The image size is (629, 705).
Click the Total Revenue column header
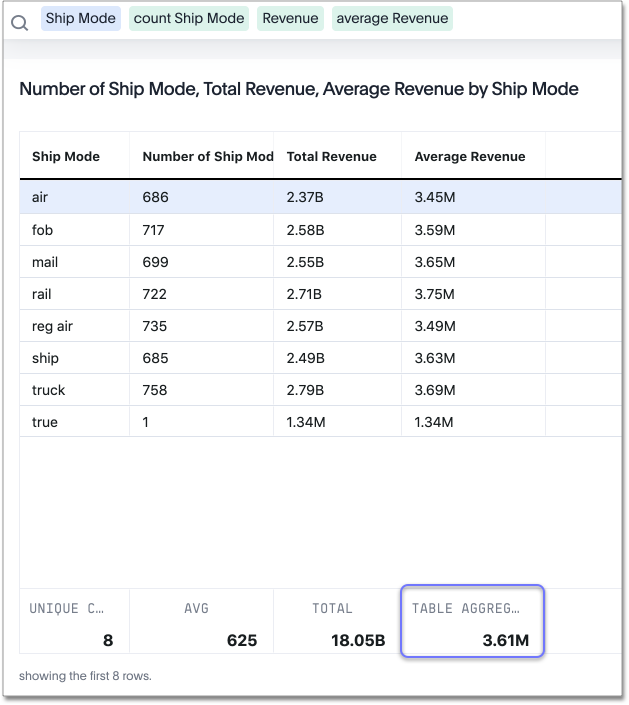click(x=331, y=157)
